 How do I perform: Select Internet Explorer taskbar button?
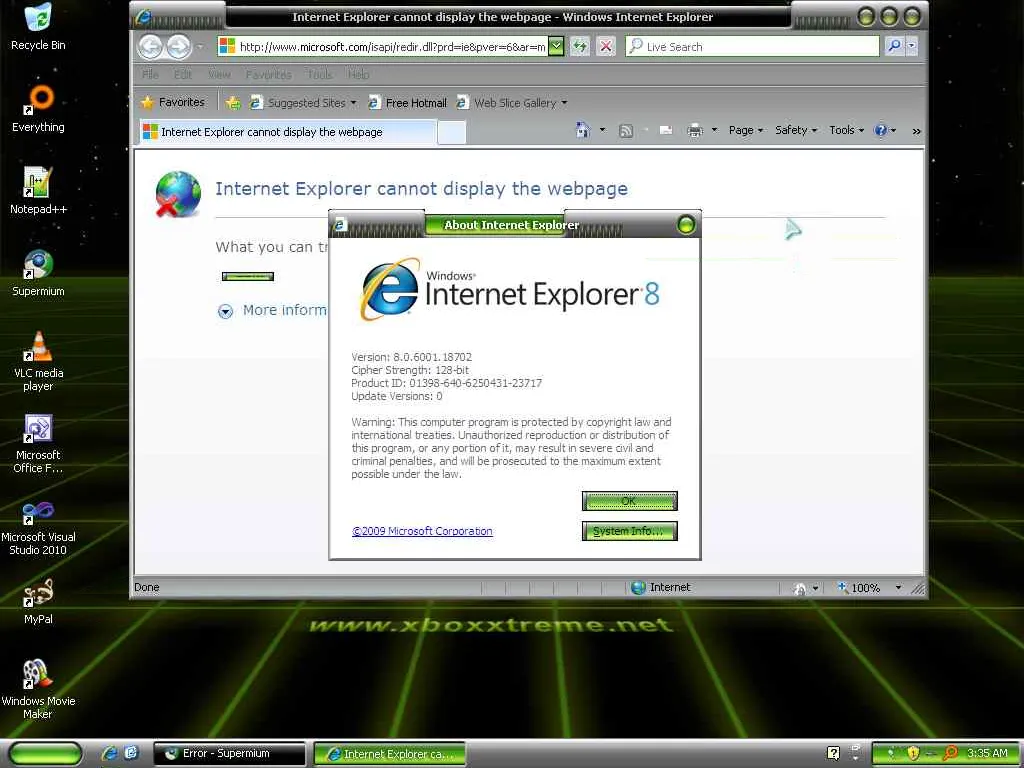point(390,754)
